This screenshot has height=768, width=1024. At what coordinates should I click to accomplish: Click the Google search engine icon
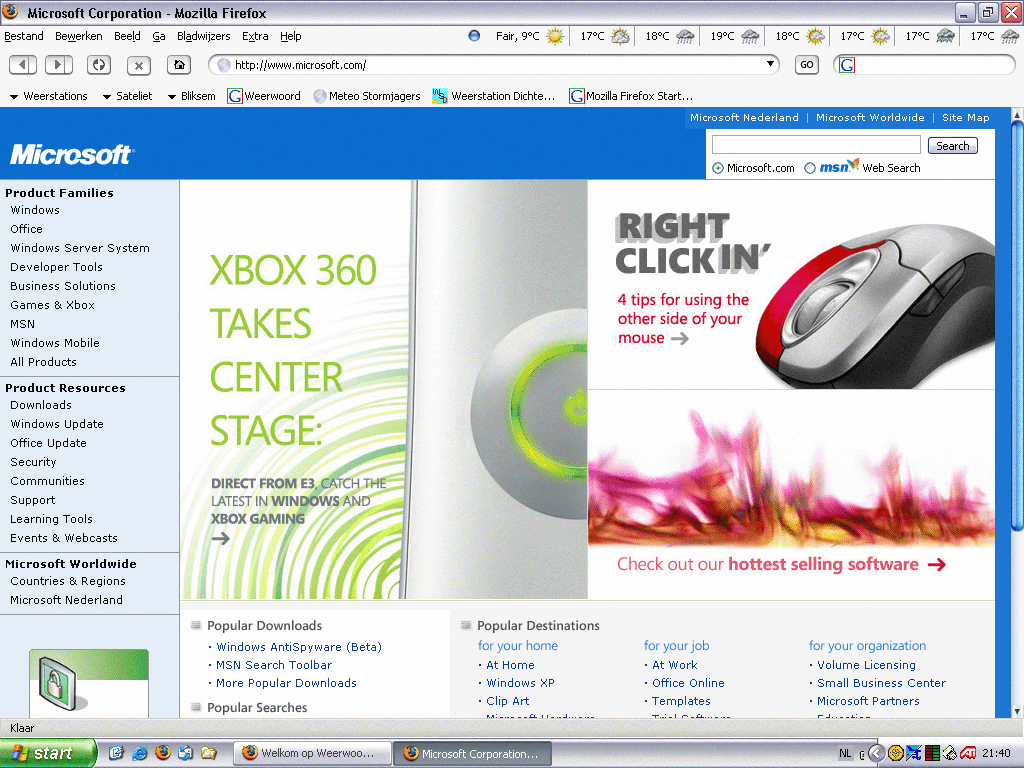pyautogui.click(x=847, y=65)
